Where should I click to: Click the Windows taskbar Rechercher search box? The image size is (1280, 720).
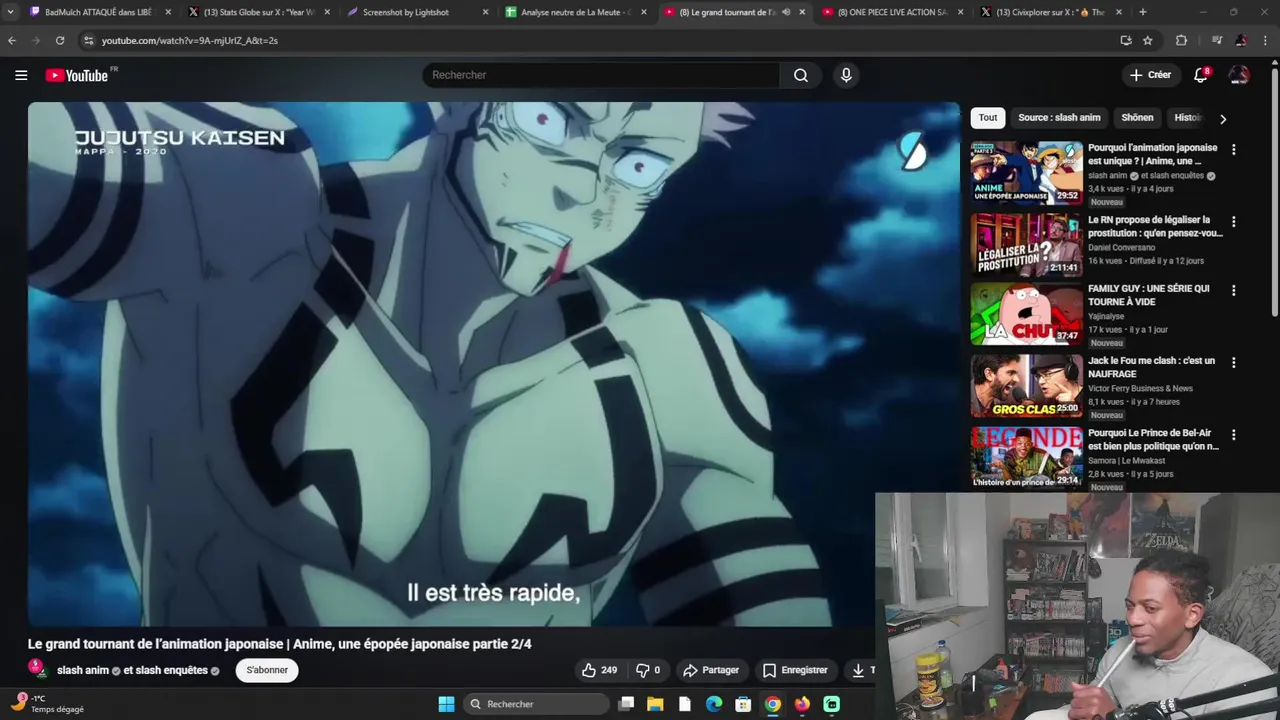(x=537, y=704)
